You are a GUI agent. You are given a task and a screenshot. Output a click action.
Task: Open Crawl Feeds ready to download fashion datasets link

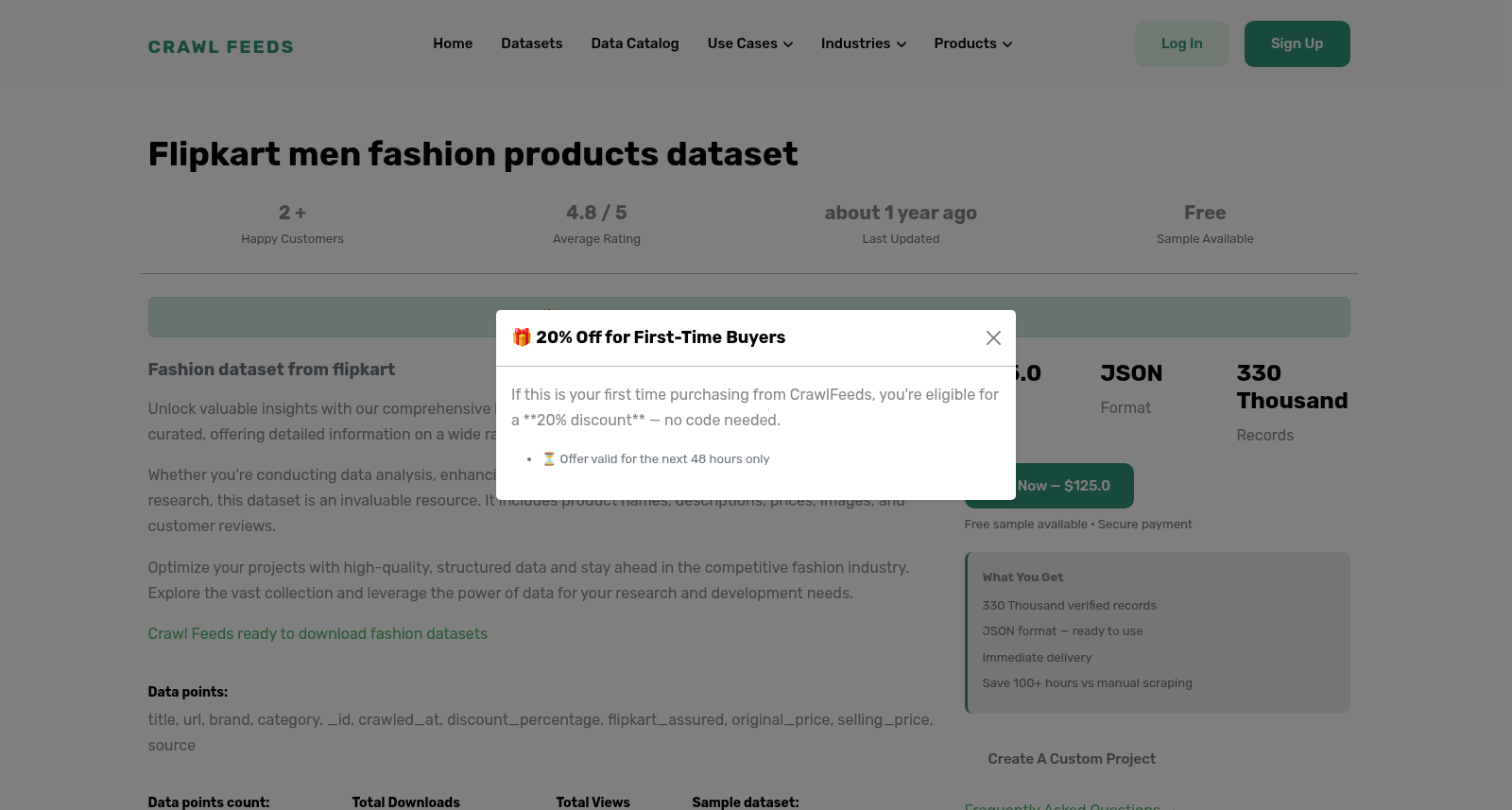pyautogui.click(x=318, y=634)
